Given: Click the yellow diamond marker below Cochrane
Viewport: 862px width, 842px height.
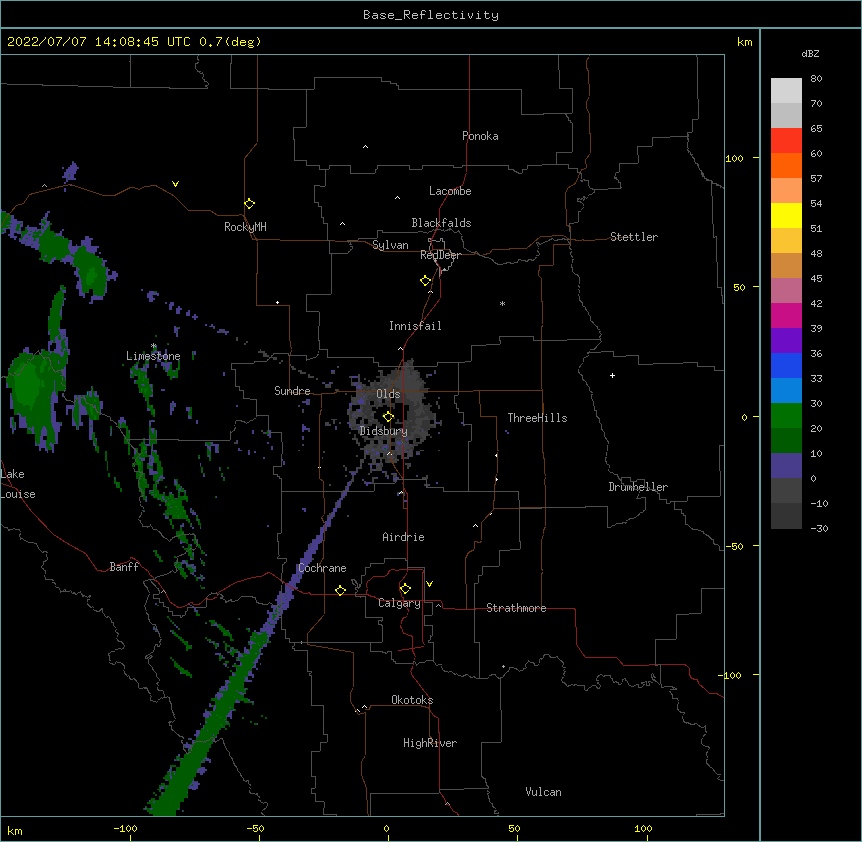Looking at the screenshot, I should click(340, 590).
